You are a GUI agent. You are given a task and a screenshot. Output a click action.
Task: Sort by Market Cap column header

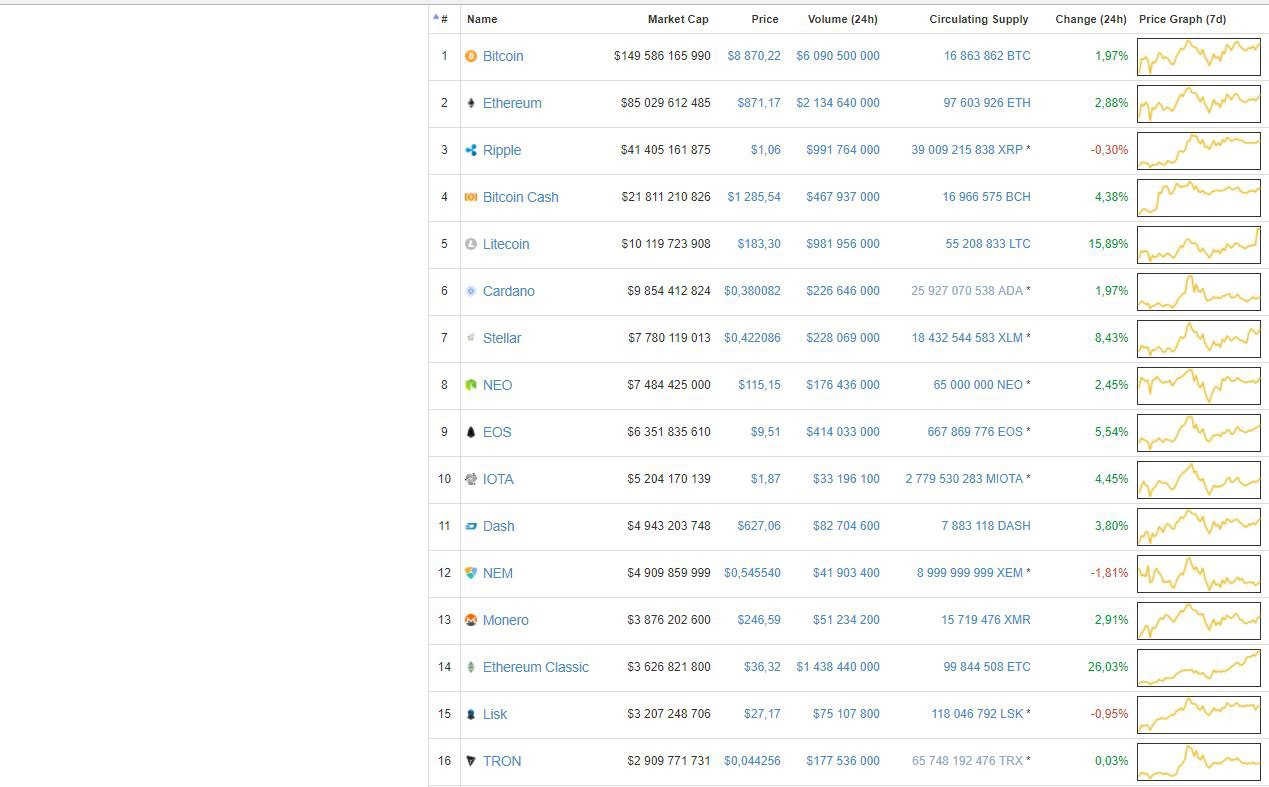pos(678,19)
